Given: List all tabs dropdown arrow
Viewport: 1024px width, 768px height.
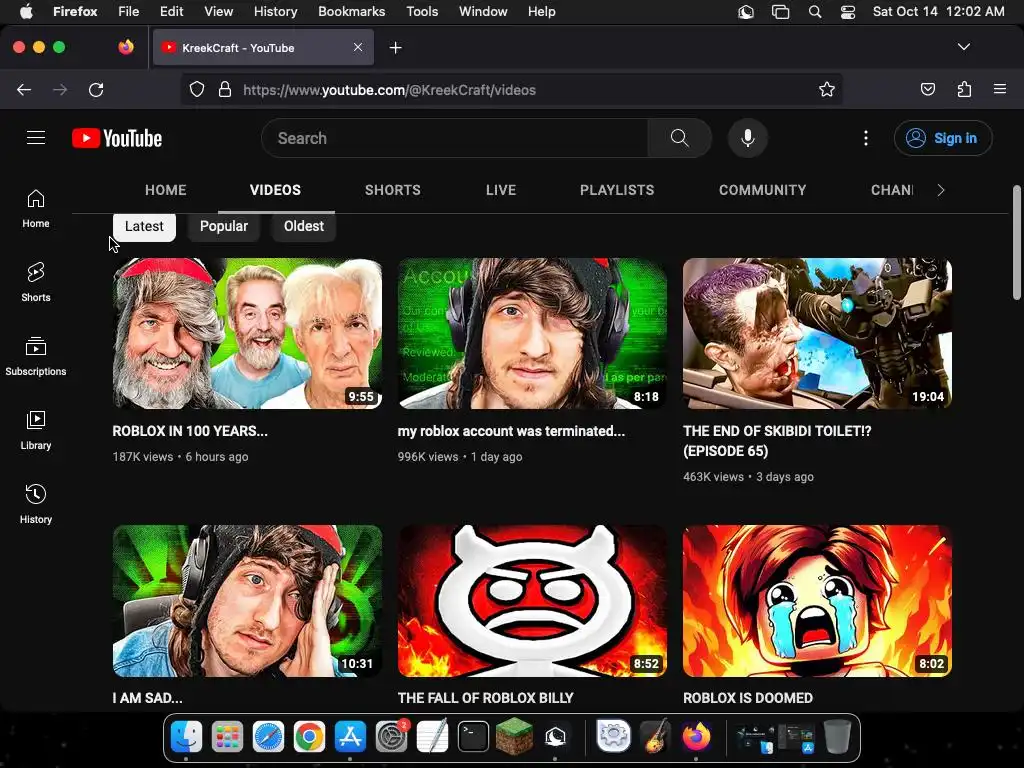Looking at the screenshot, I should point(964,47).
